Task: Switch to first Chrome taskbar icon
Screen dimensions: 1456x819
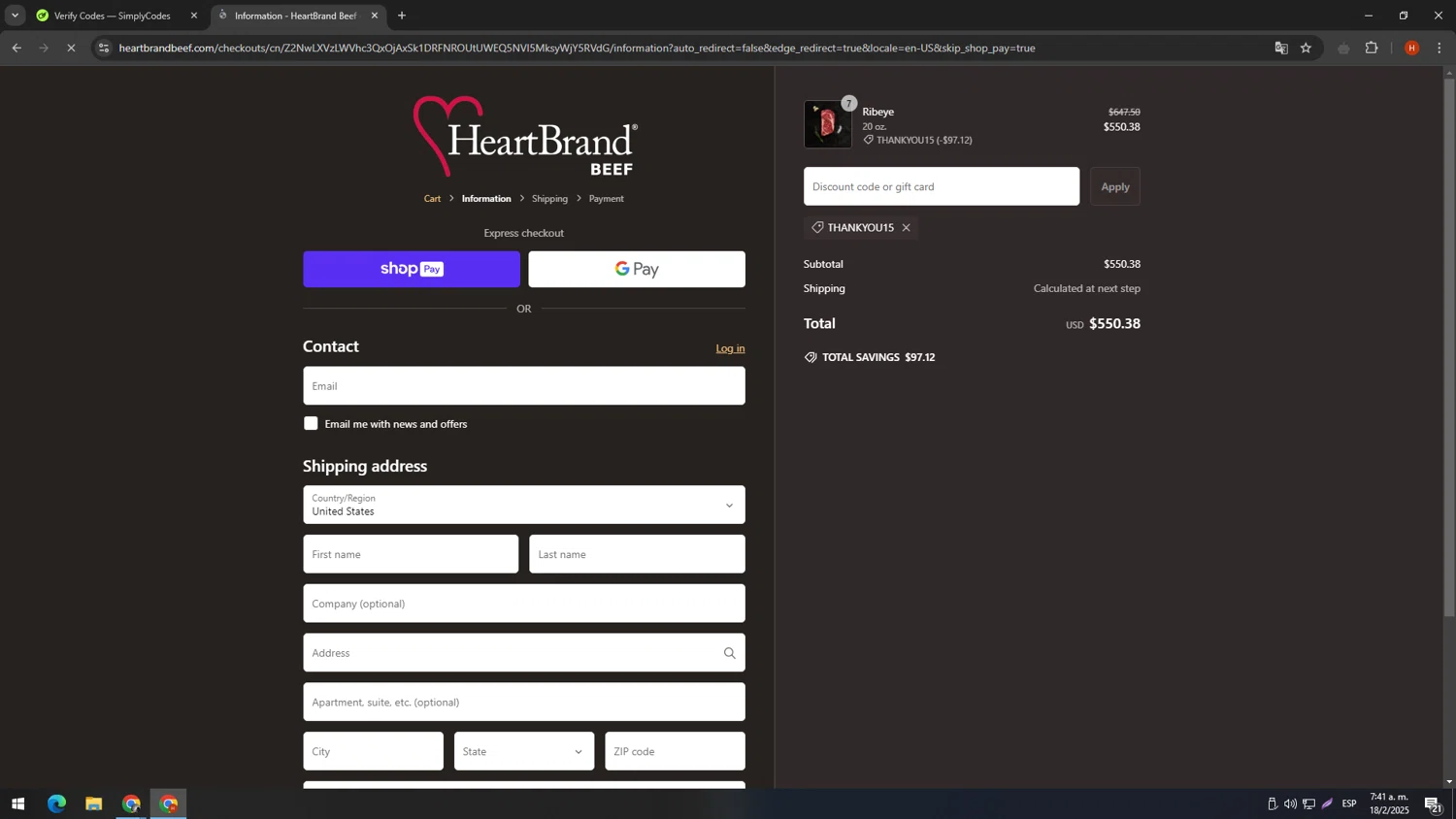Action: click(x=131, y=803)
